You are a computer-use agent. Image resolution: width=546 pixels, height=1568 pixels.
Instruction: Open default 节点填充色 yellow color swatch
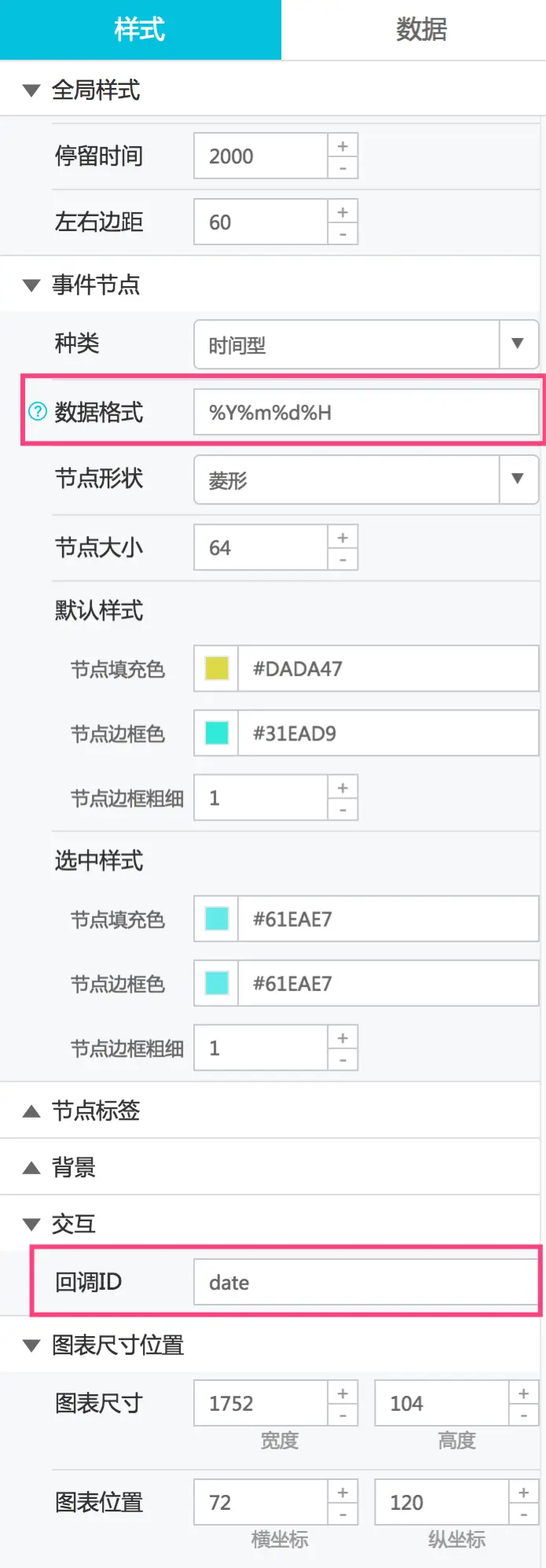(217, 669)
